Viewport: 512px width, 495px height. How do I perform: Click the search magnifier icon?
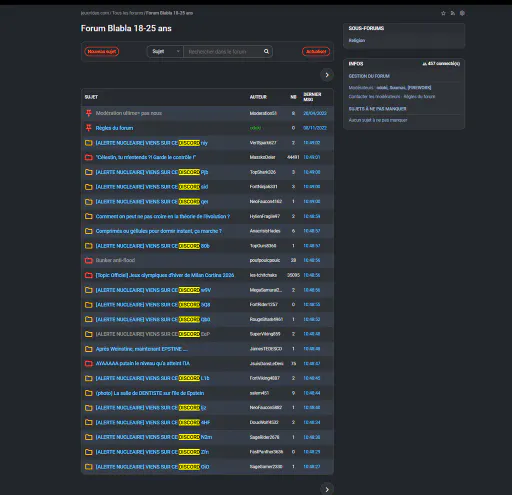[266, 51]
